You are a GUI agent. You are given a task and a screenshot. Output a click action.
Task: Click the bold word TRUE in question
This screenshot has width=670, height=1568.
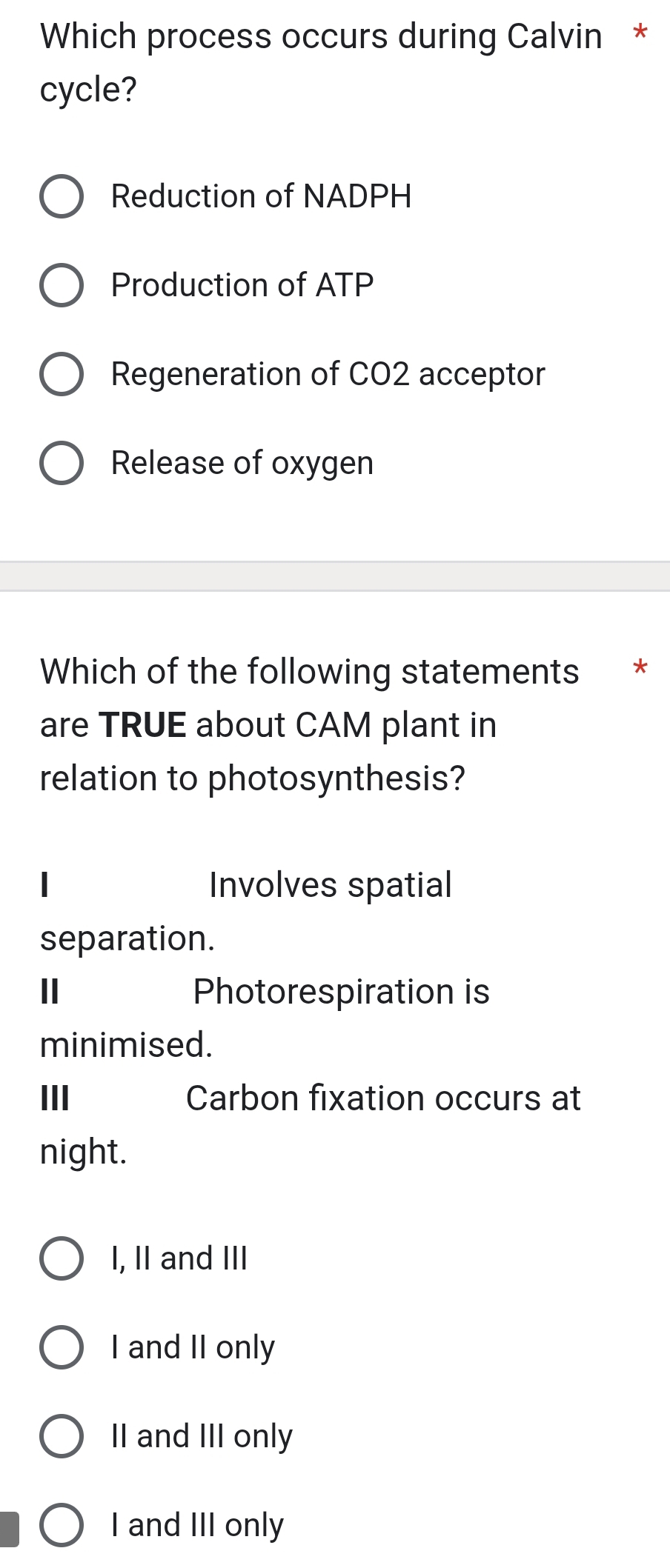pyautogui.click(x=144, y=724)
